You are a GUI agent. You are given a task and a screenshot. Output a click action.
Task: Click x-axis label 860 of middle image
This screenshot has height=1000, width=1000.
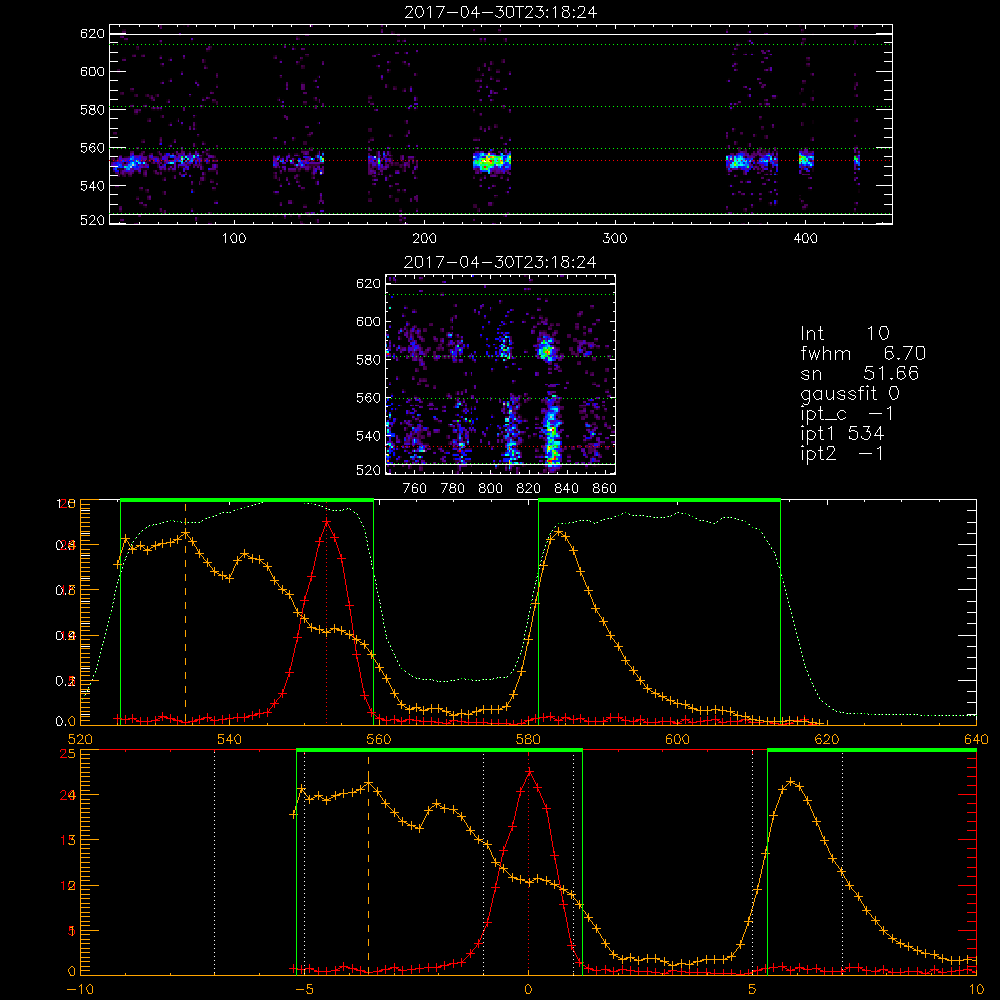point(604,489)
